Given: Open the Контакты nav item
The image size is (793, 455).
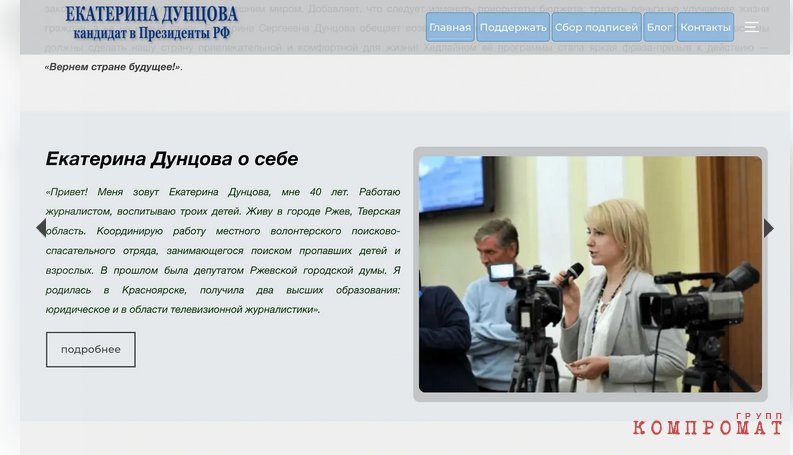Looking at the screenshot, I should pos(705,27).
